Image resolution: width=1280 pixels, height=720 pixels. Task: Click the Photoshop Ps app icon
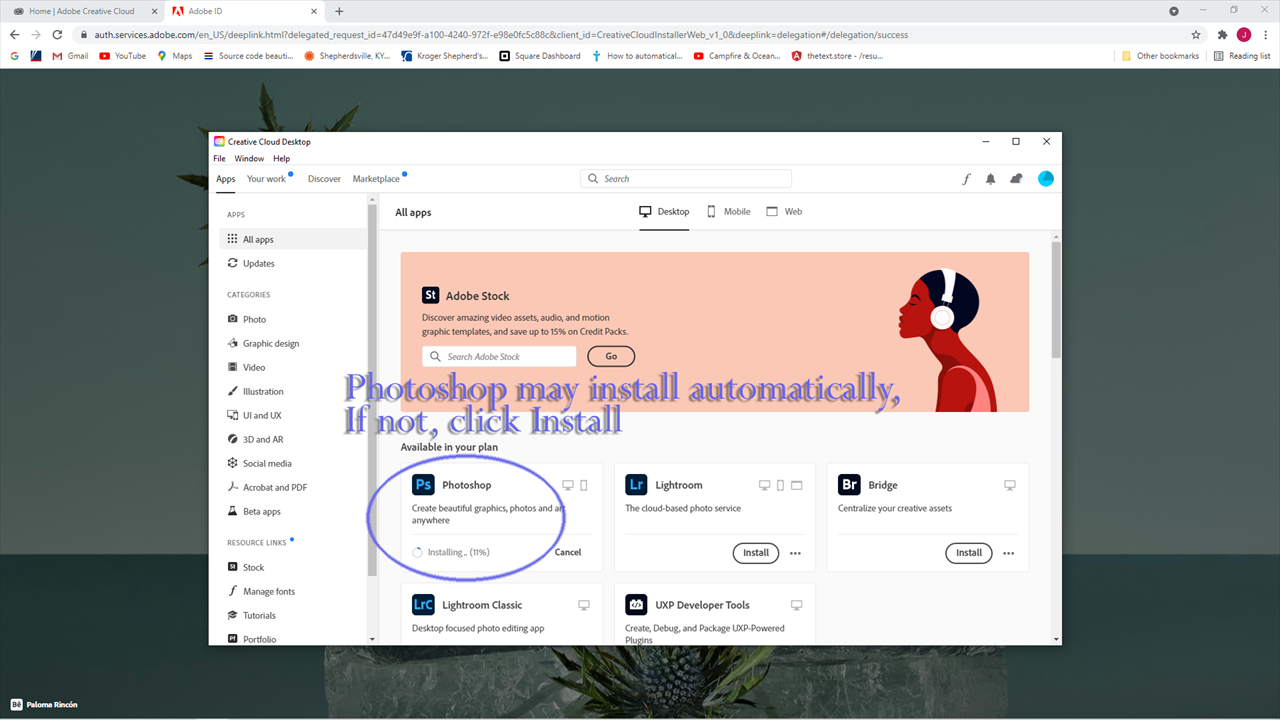coord(423,485)
